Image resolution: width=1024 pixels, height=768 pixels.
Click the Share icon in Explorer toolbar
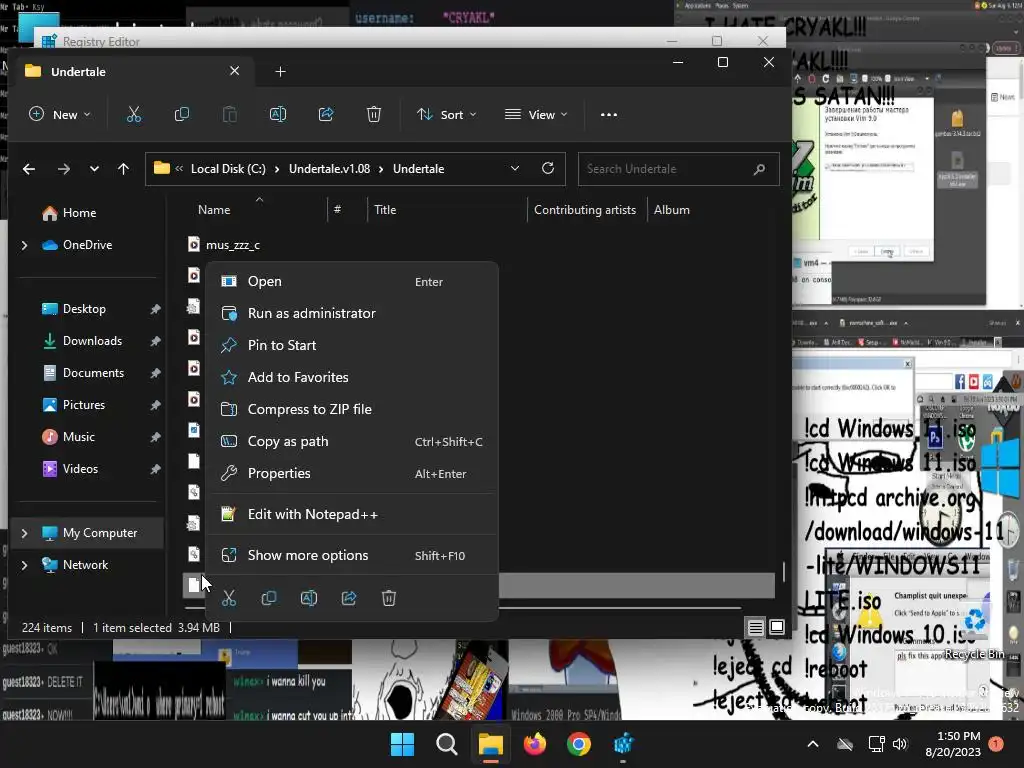point(326,115)
